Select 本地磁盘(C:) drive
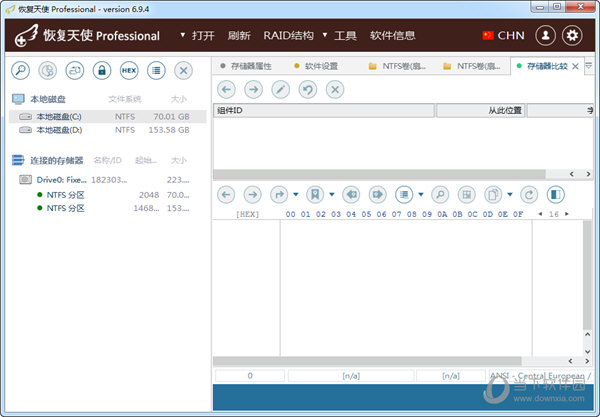The height and width of the screenshot is (417, 600). [108, 116]
